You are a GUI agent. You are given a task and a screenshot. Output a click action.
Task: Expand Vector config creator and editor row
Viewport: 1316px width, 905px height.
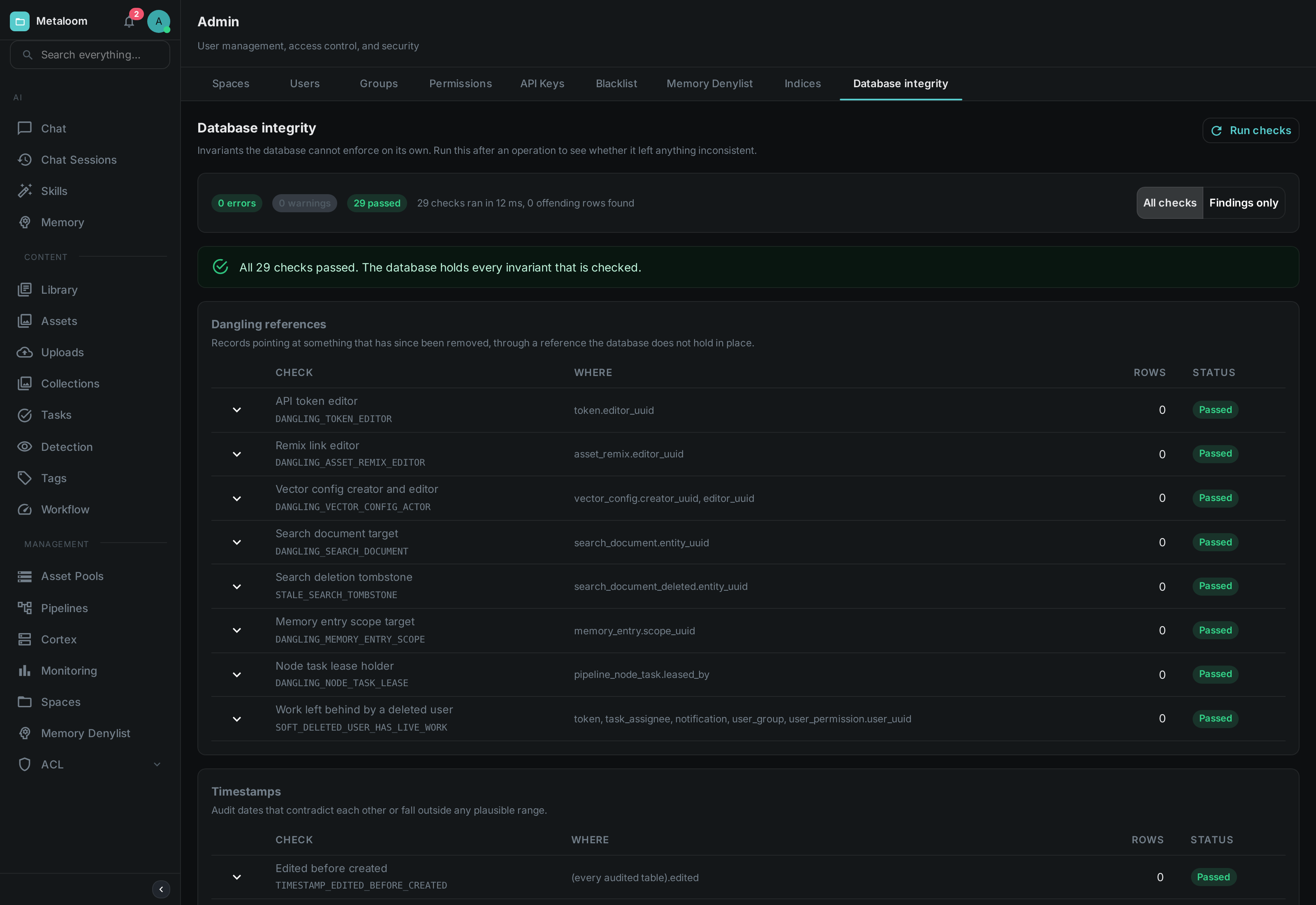coord(237,498)
